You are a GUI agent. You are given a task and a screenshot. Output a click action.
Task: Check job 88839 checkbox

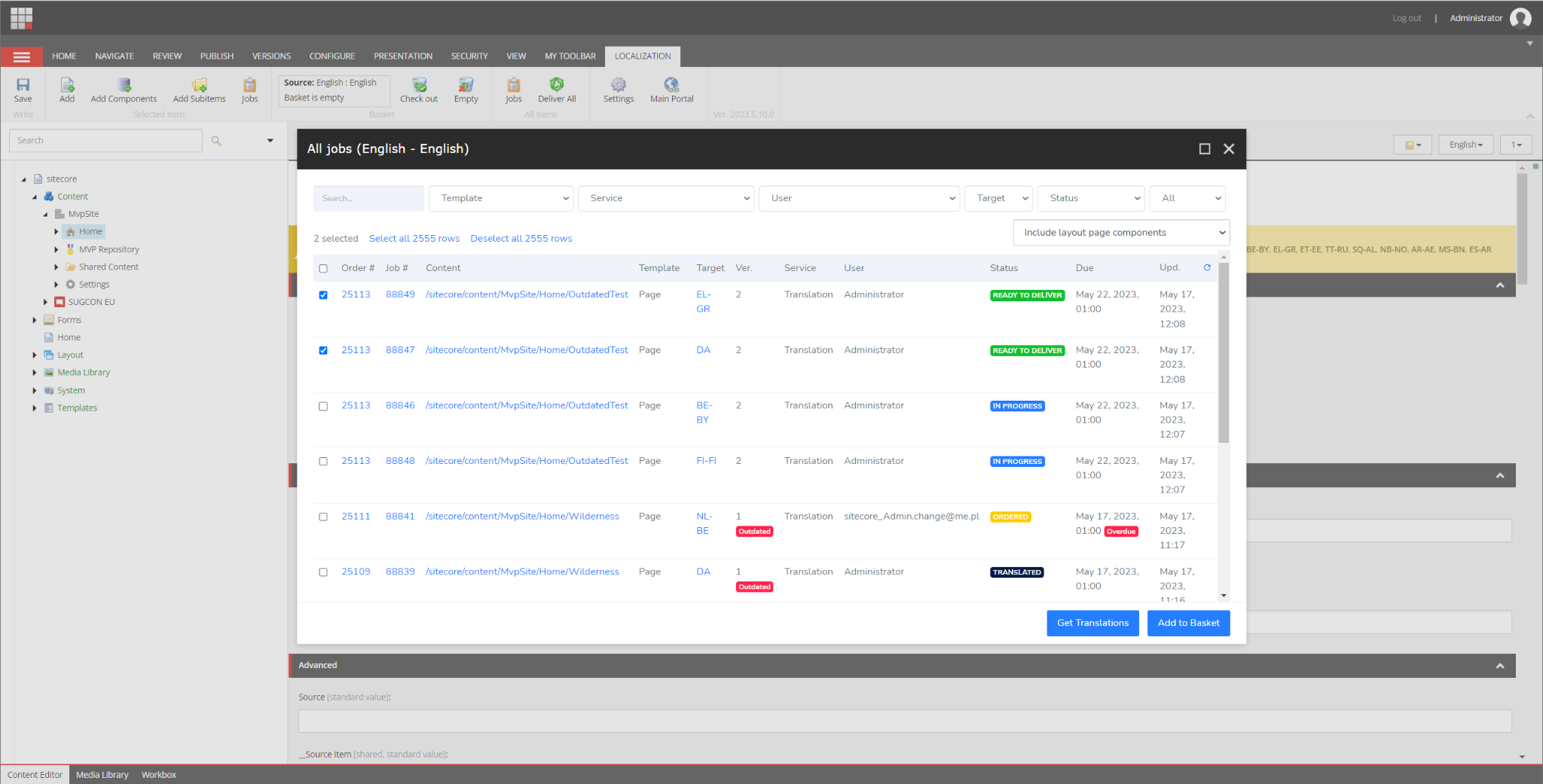(323, 572)
